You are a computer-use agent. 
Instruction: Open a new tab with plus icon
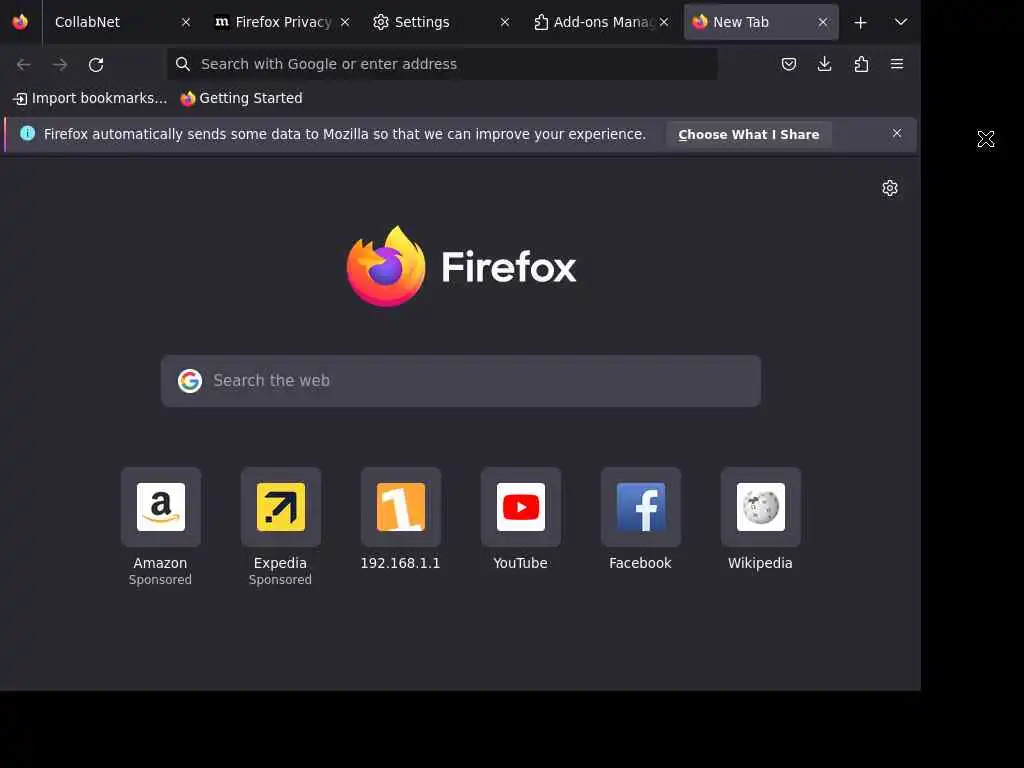pos(861,23)
